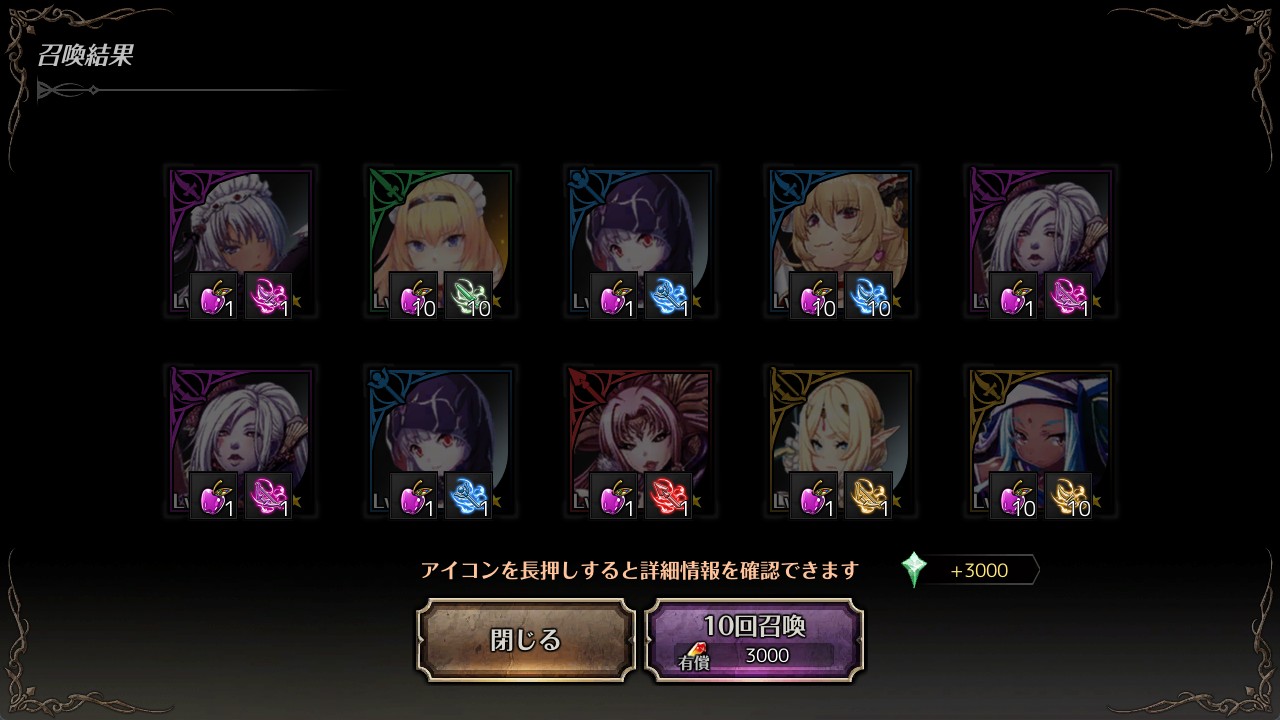Click the green-framed blonde maid character
Screen dimensions: 1280x720
(440, 241)
